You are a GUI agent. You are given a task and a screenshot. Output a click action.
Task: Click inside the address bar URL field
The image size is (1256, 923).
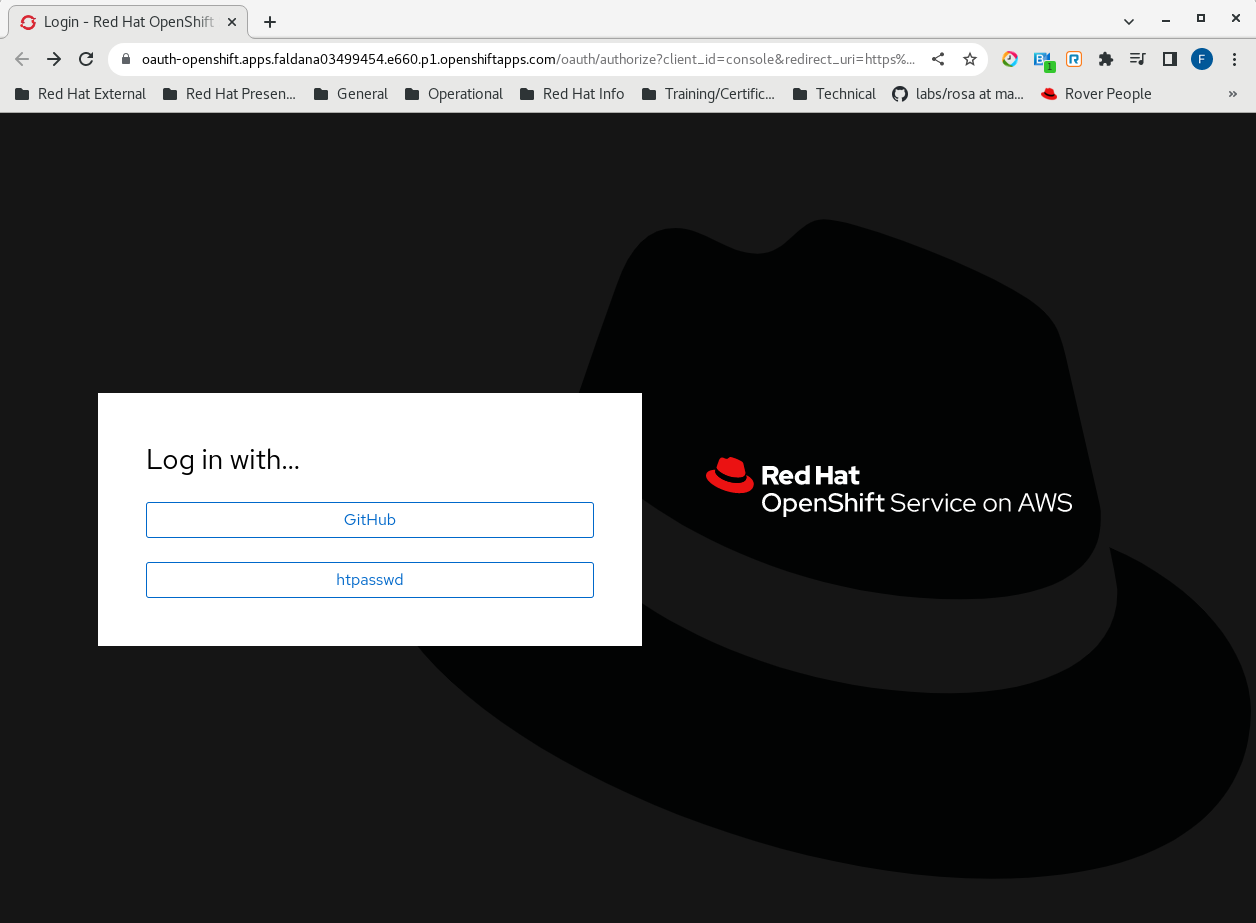(500, 59)
